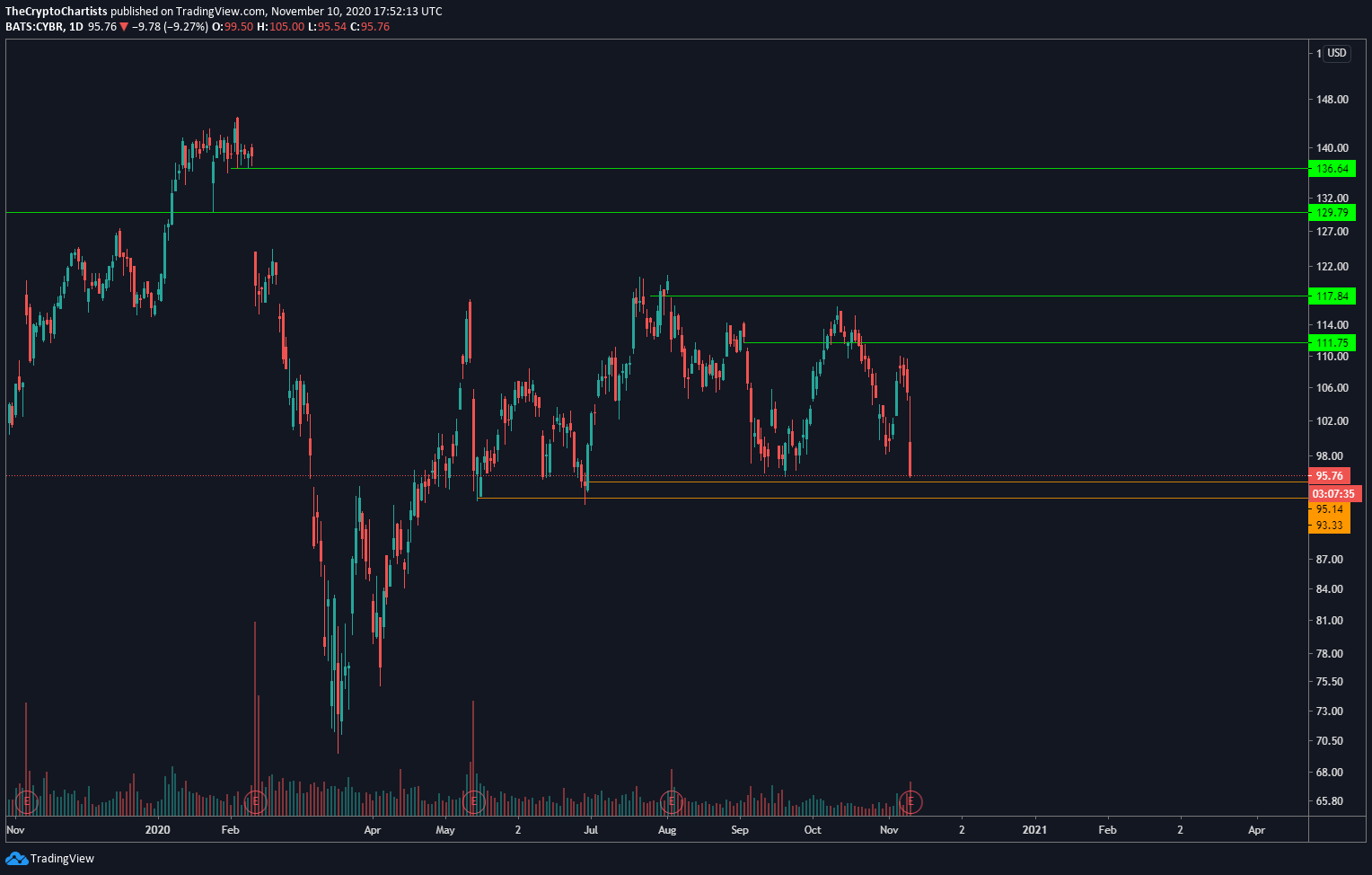
Task: Click the 111.75 price level tag
Action: pos(1332,343)
